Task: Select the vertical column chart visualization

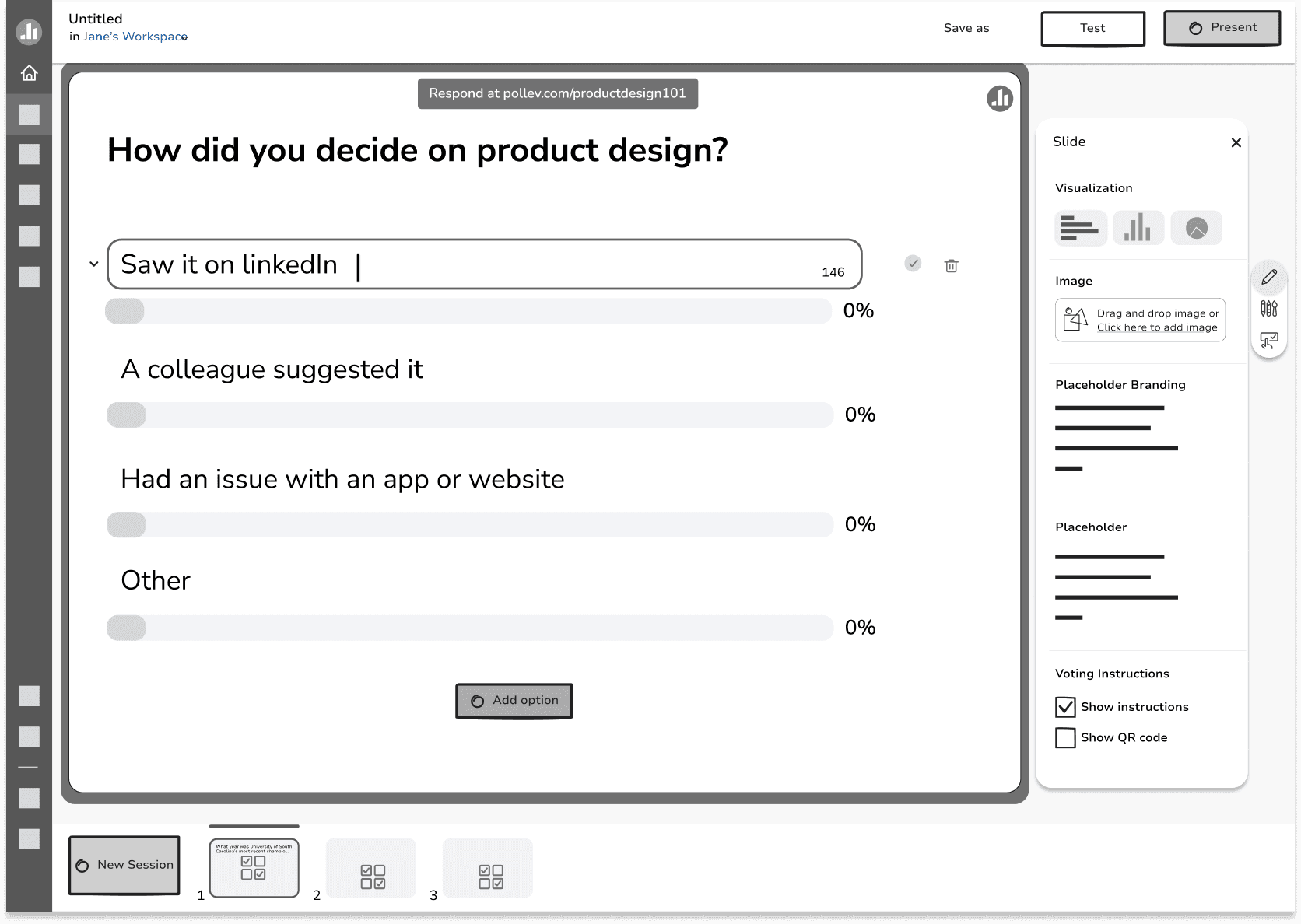Action: click(x=1138, y=228)
